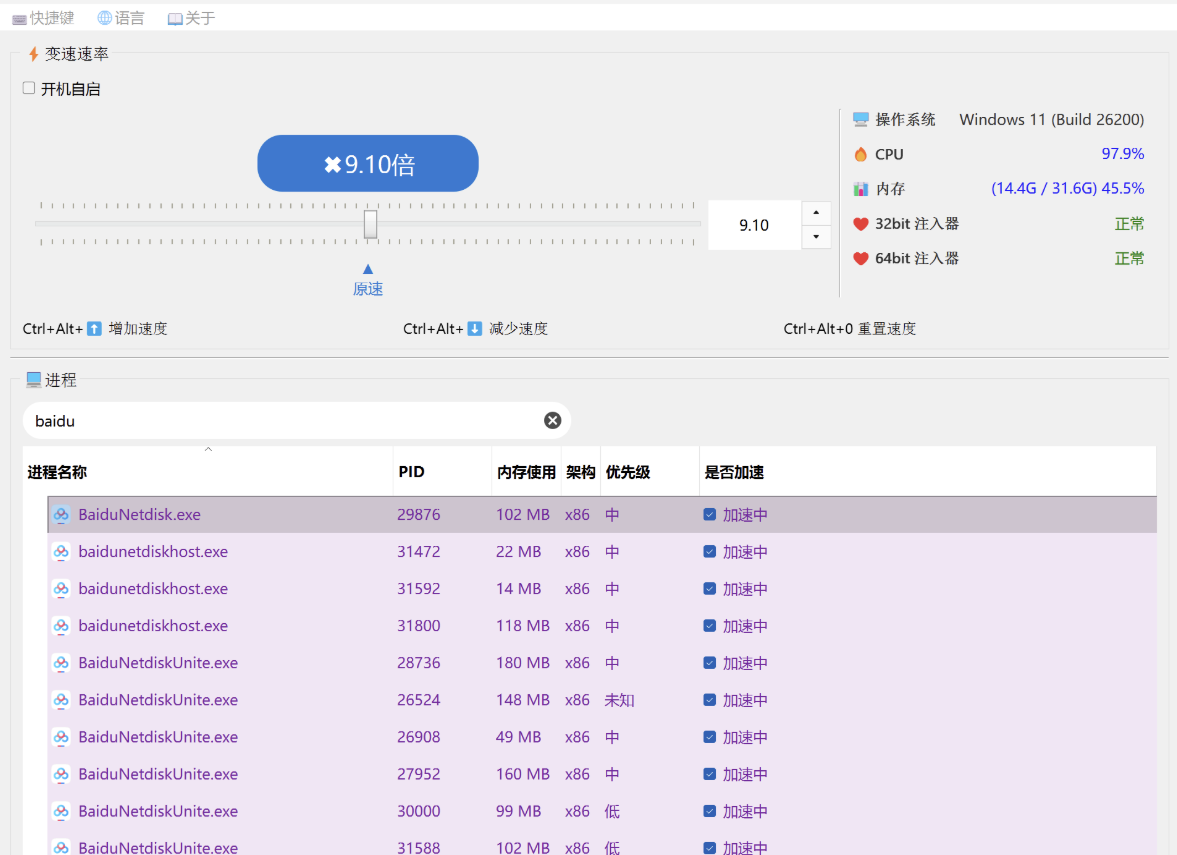This screenshot has width=1177, height=855.
Task: Click the large blue ✖9.10倍 button
Action: (x=367, y=163)
